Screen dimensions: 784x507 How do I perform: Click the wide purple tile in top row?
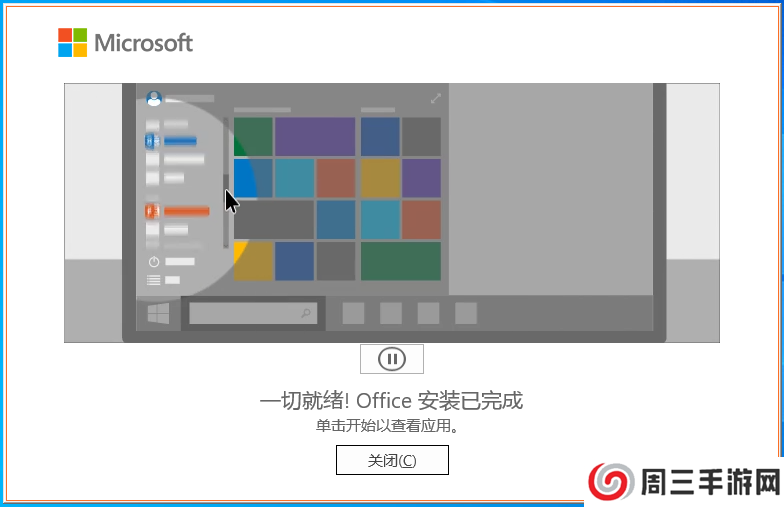click(x=315, y=136)
